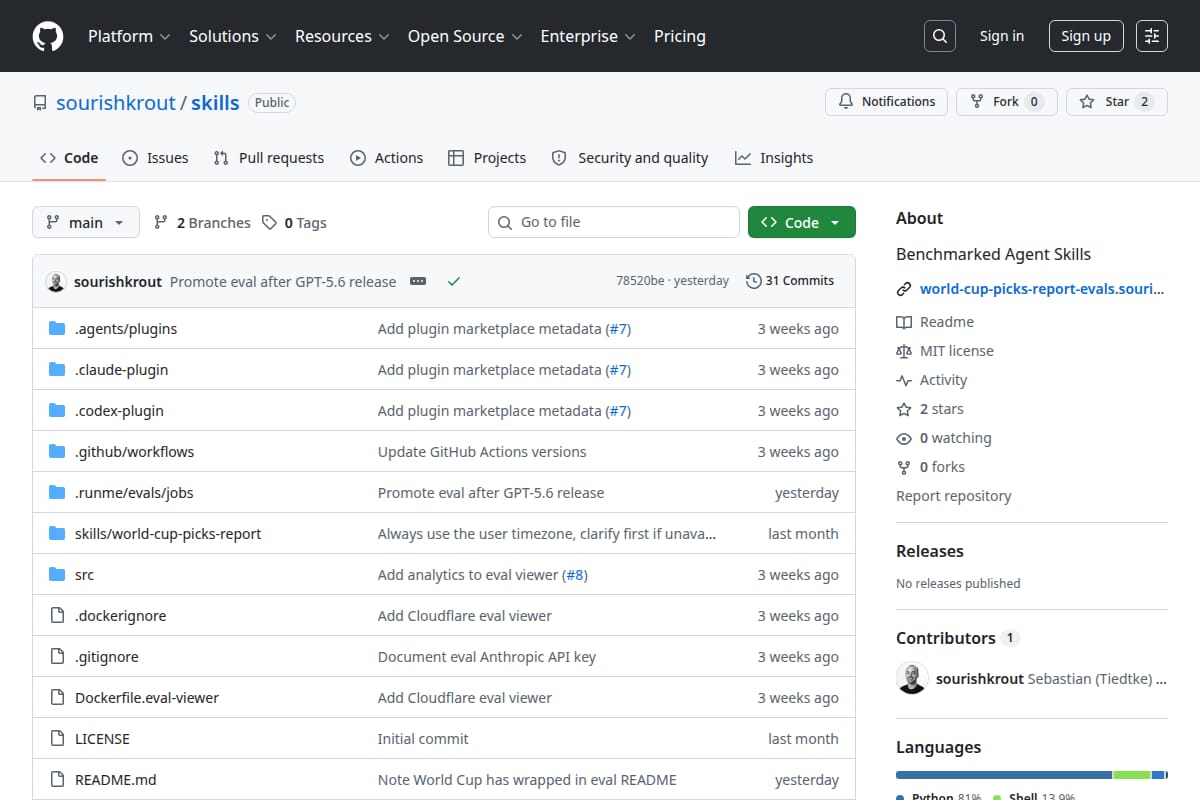Image resolution: width=1200 pixels, height=800 pixels.
Task: Click the bell Notifications button
Action: (886, 102)
